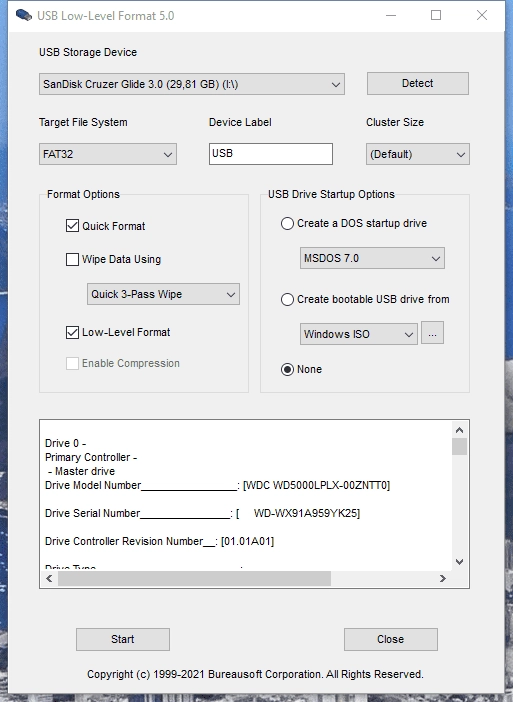Click inside the Device Label field
This screenshot has width=513, height=702.
point(271,154)
